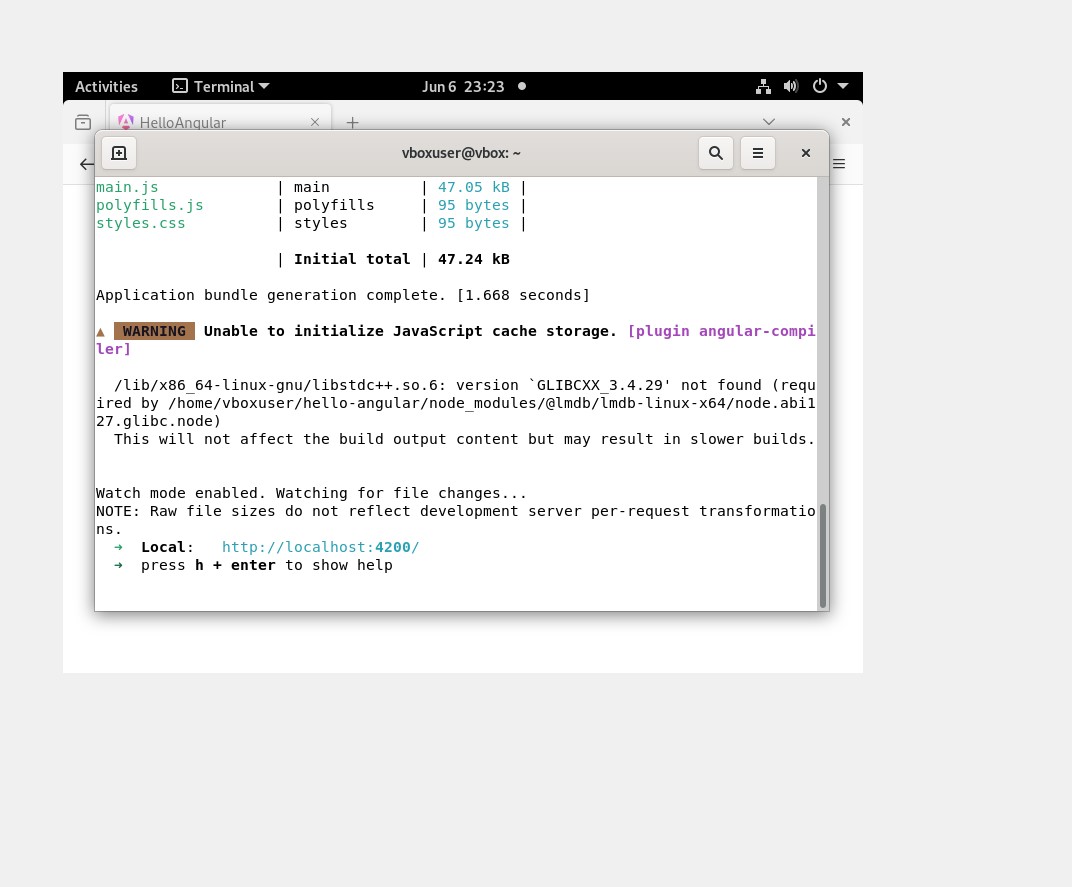Expand the list all tabs chevron
The height and width of the screenshot is (887, 1072).
[769, 122]
